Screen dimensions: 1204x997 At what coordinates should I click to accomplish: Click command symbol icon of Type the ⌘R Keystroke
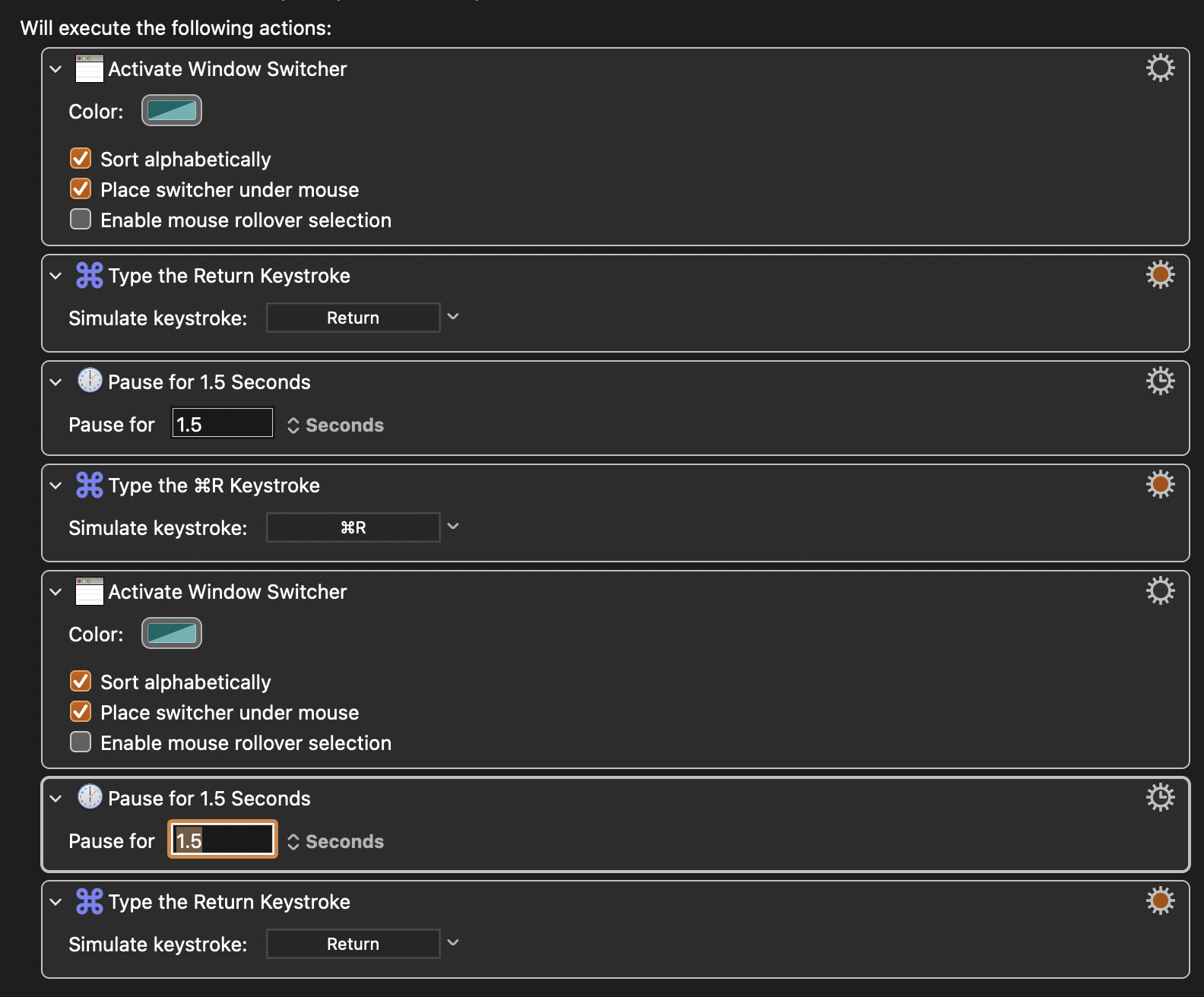pos(90,485)
